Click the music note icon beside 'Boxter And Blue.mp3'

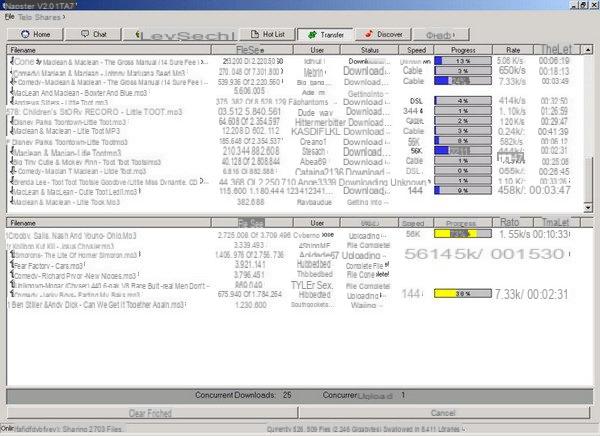click(x=12, y=93)
